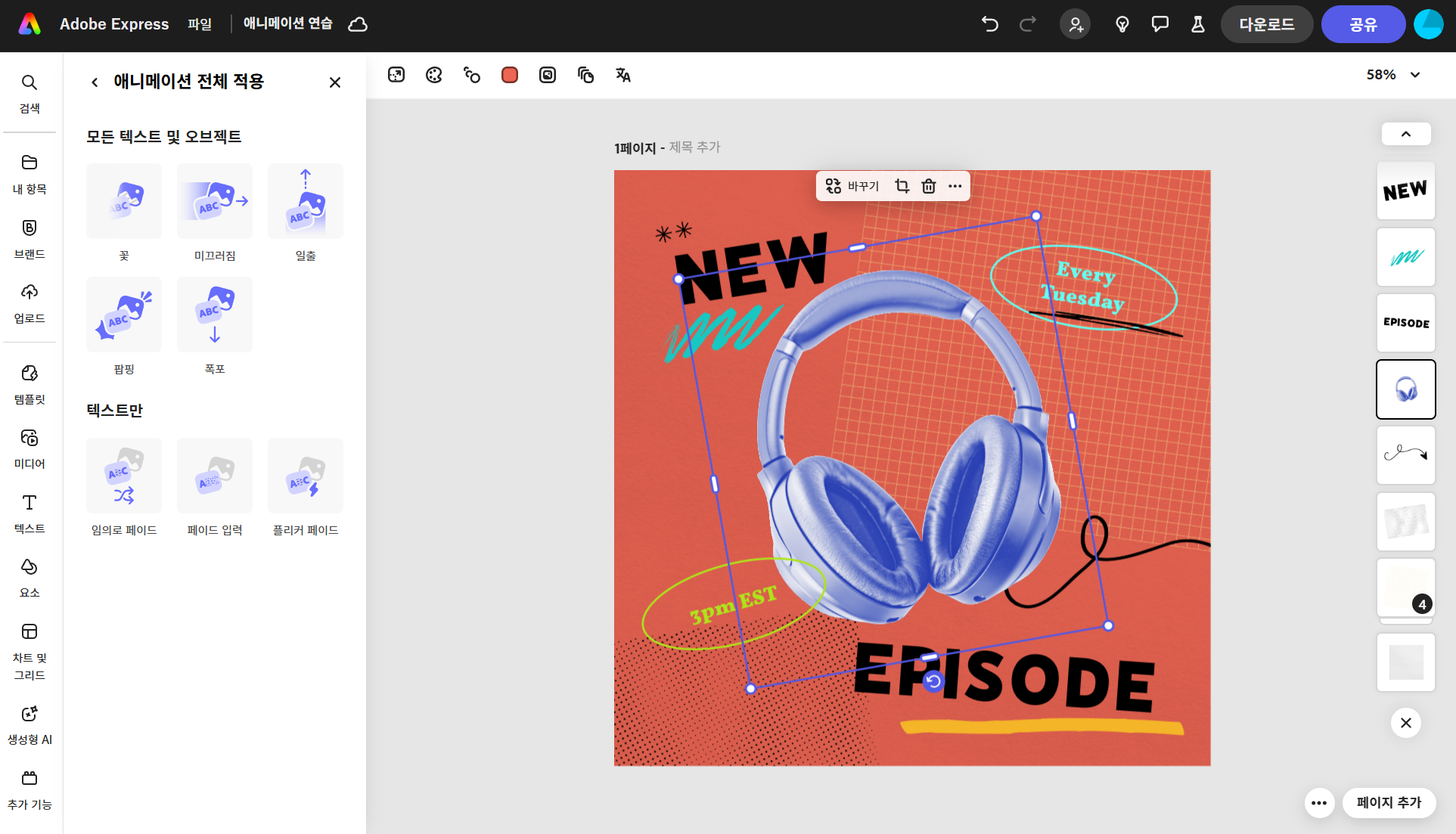The width and height of the screenshot is (1456, 834).
Task: Apply the 폭포 animation preset
Action: tap(215, 315)
